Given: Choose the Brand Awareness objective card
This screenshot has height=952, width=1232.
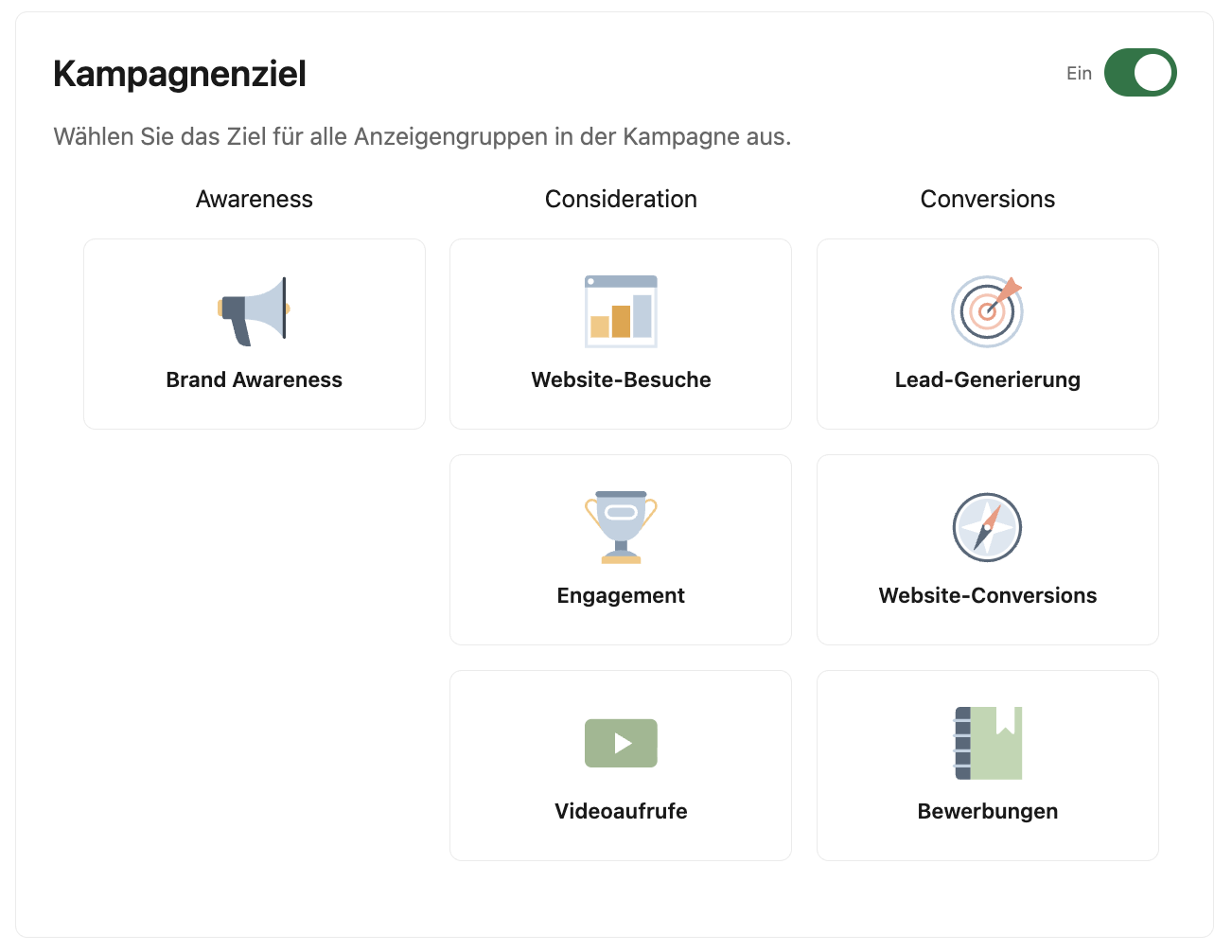Looking at the screenshot, I should tap(255, 334).
